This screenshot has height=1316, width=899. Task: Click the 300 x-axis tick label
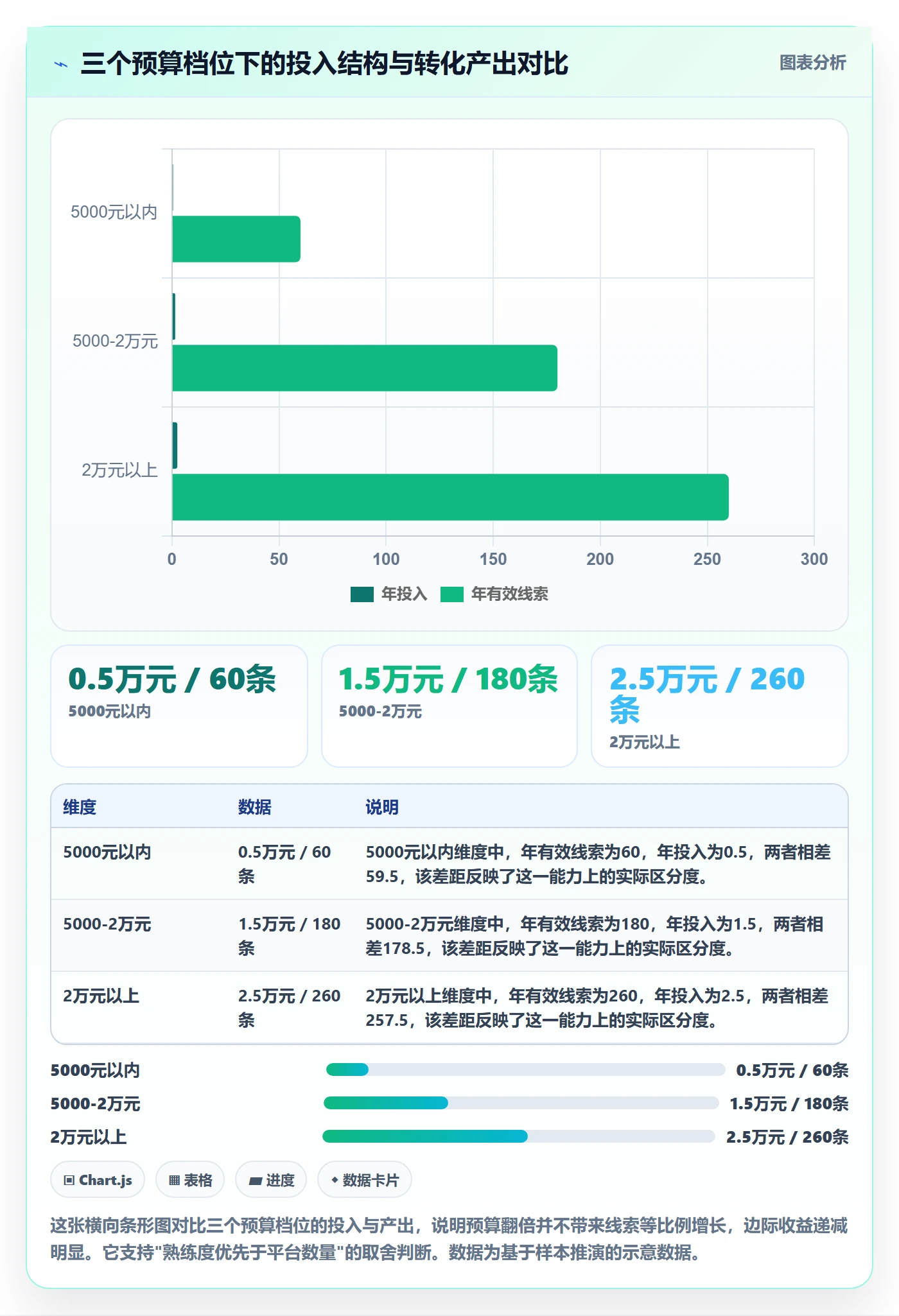click(x=814, y=559)
